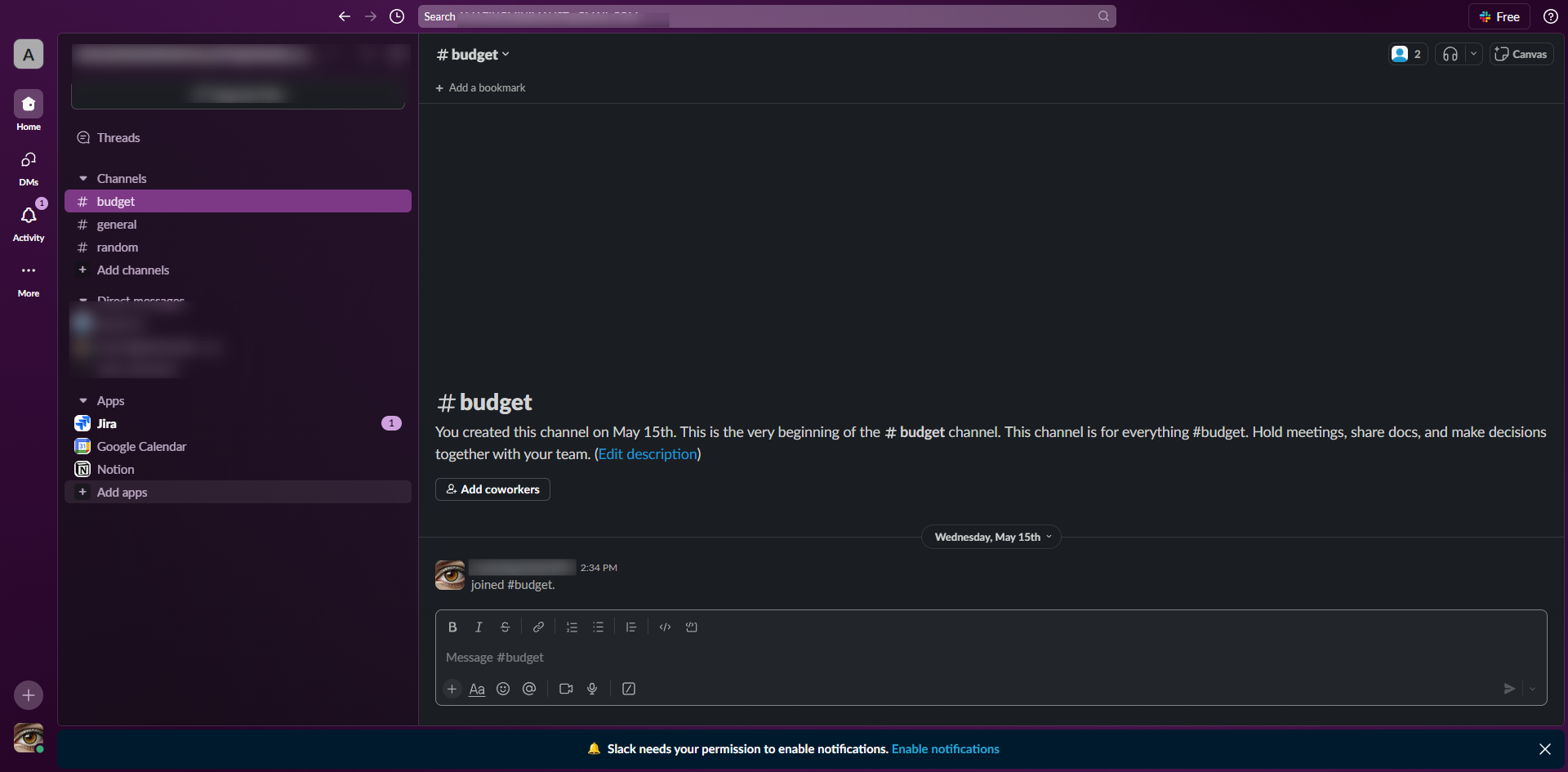
Task: Toggle bold formatting
Action: [x=452, y=627]
